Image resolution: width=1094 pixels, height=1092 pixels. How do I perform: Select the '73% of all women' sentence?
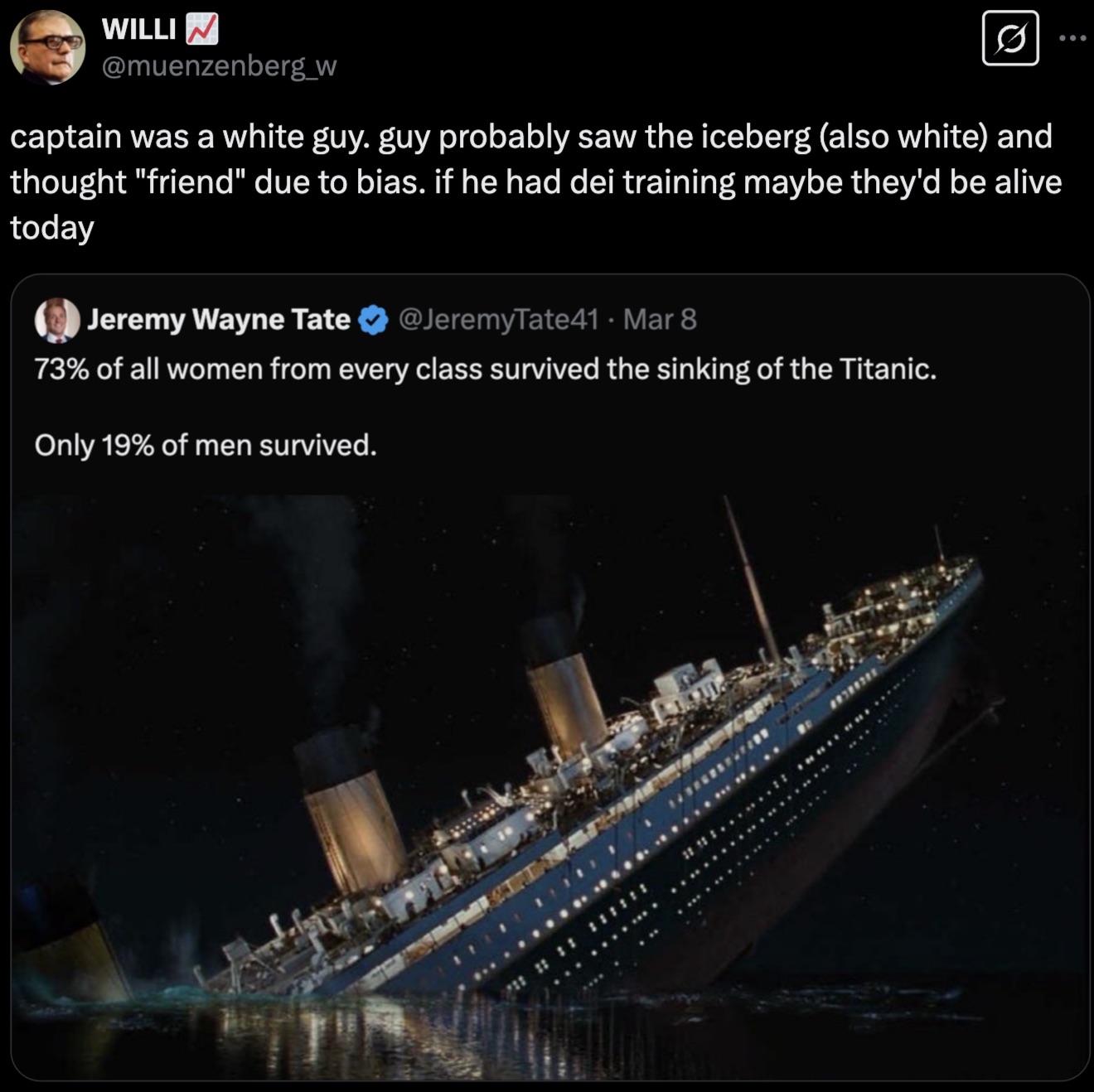(x=486, y=369)
